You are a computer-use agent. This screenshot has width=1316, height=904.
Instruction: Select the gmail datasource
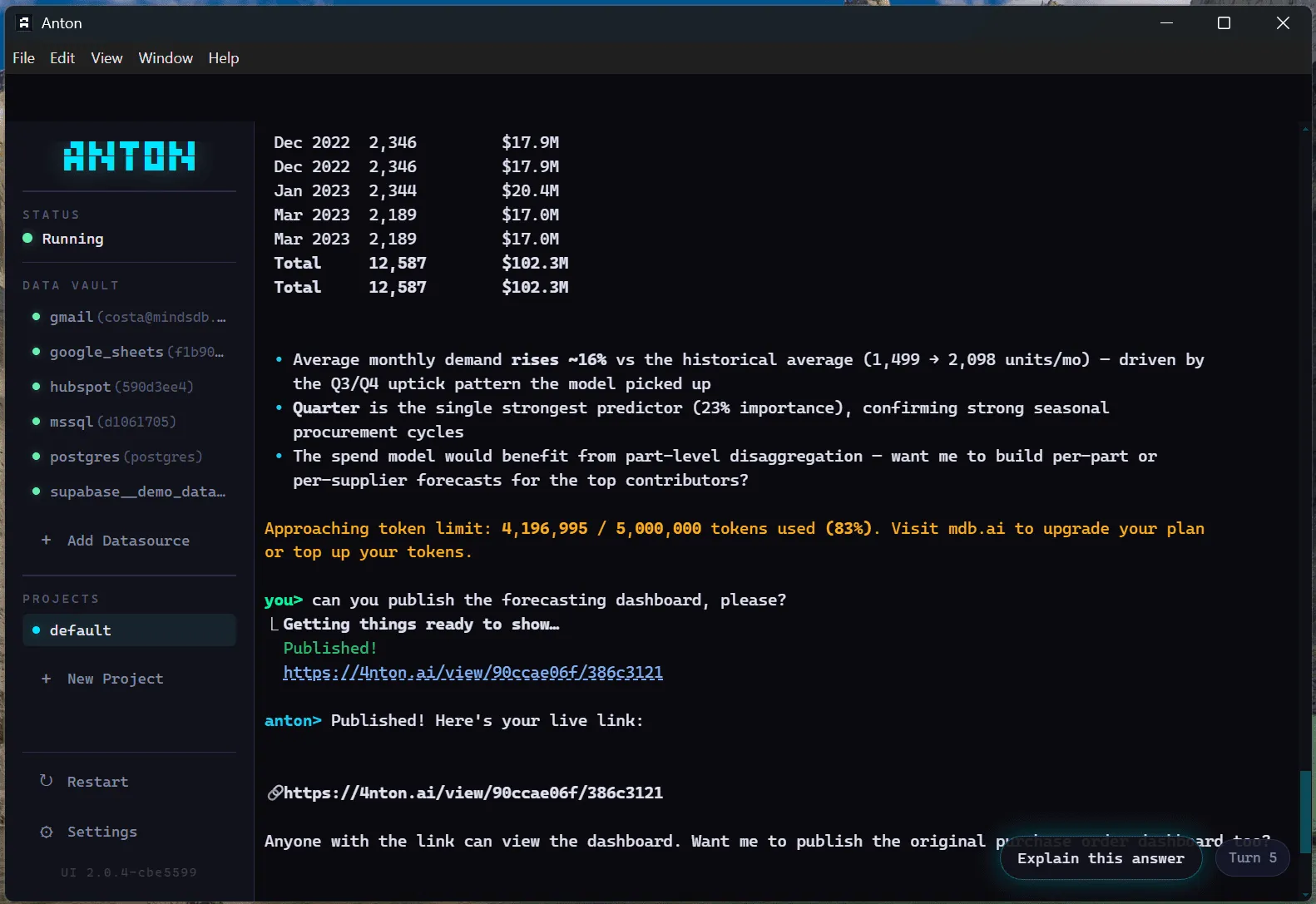click(129, 317)
